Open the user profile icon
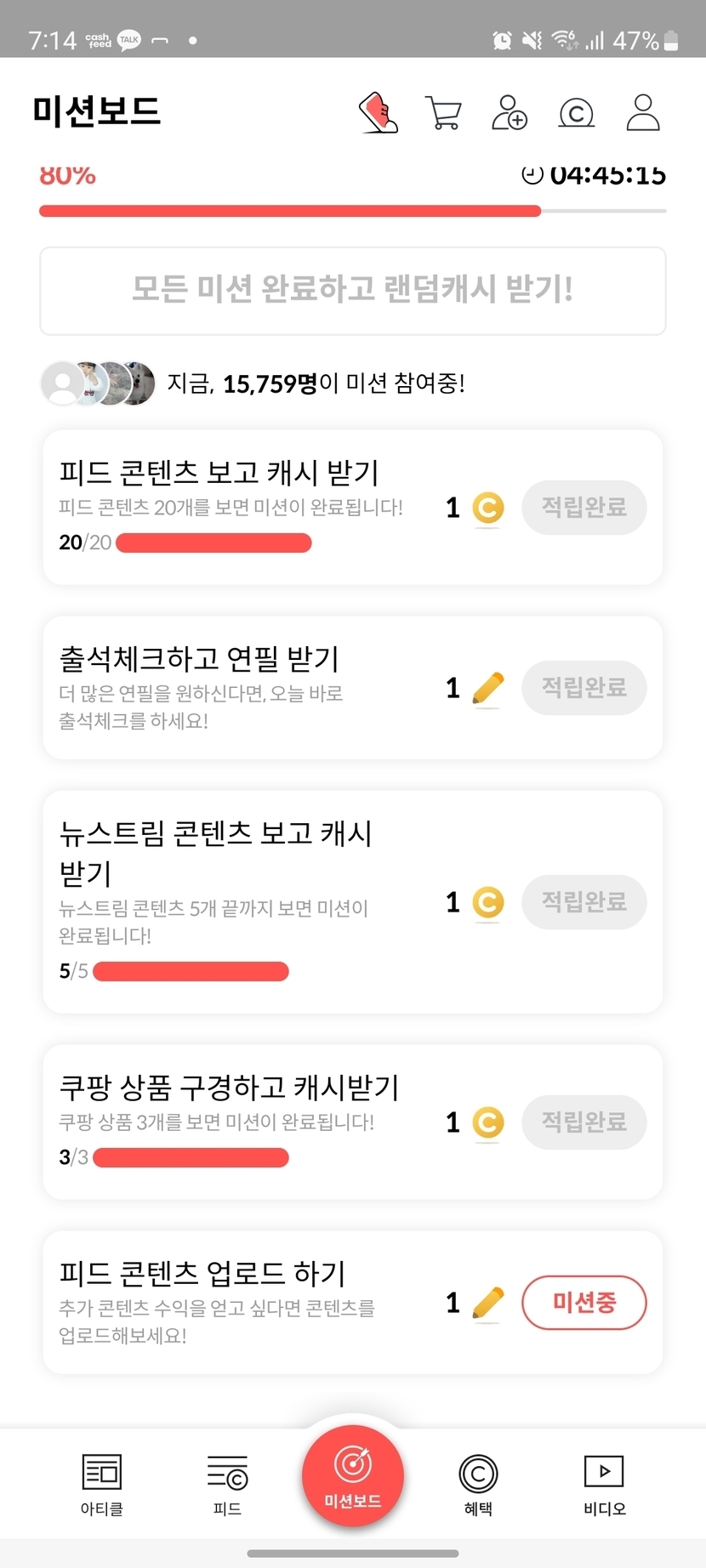 pos(643,113)
